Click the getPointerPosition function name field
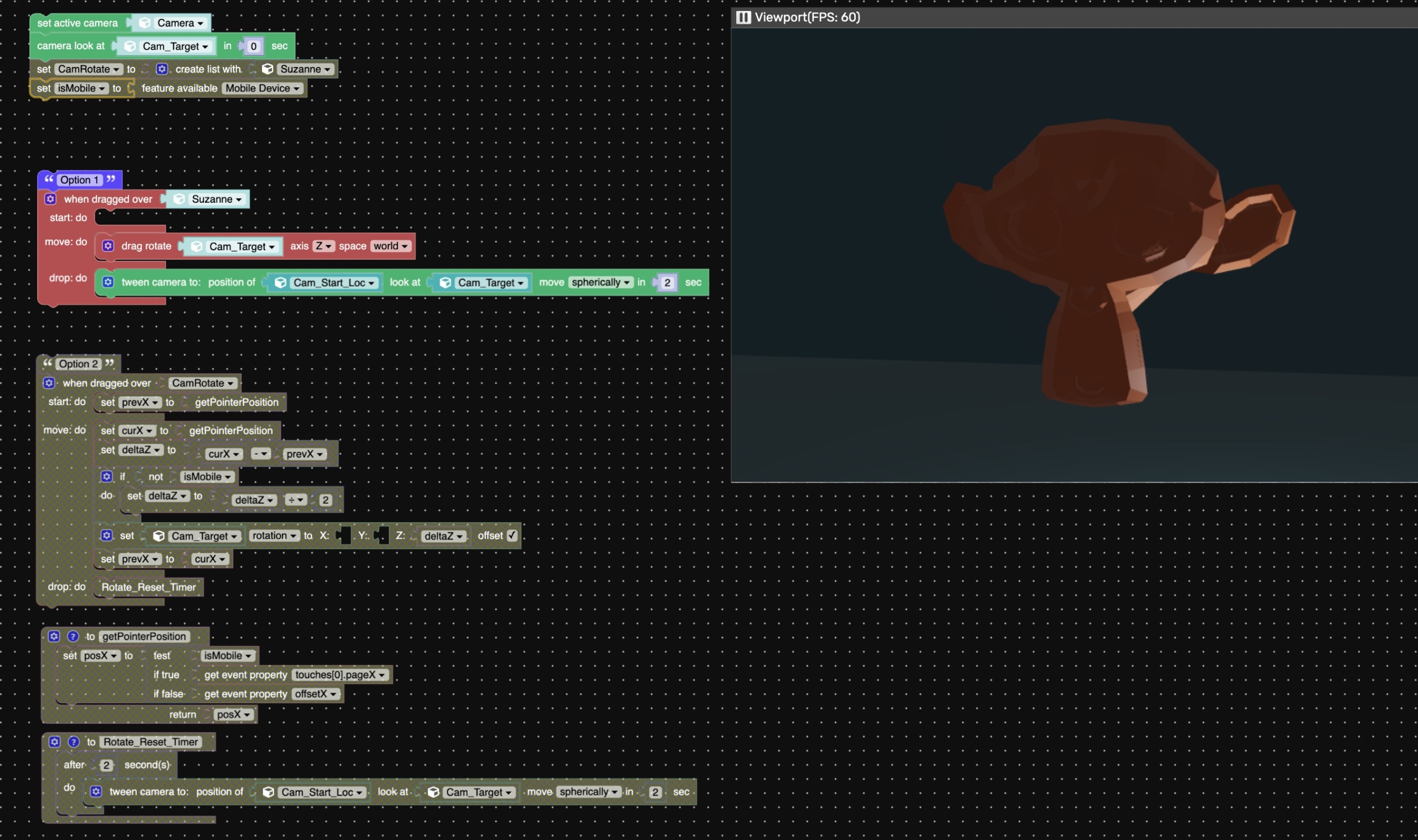1418x840 pixels. coord(144,636)
